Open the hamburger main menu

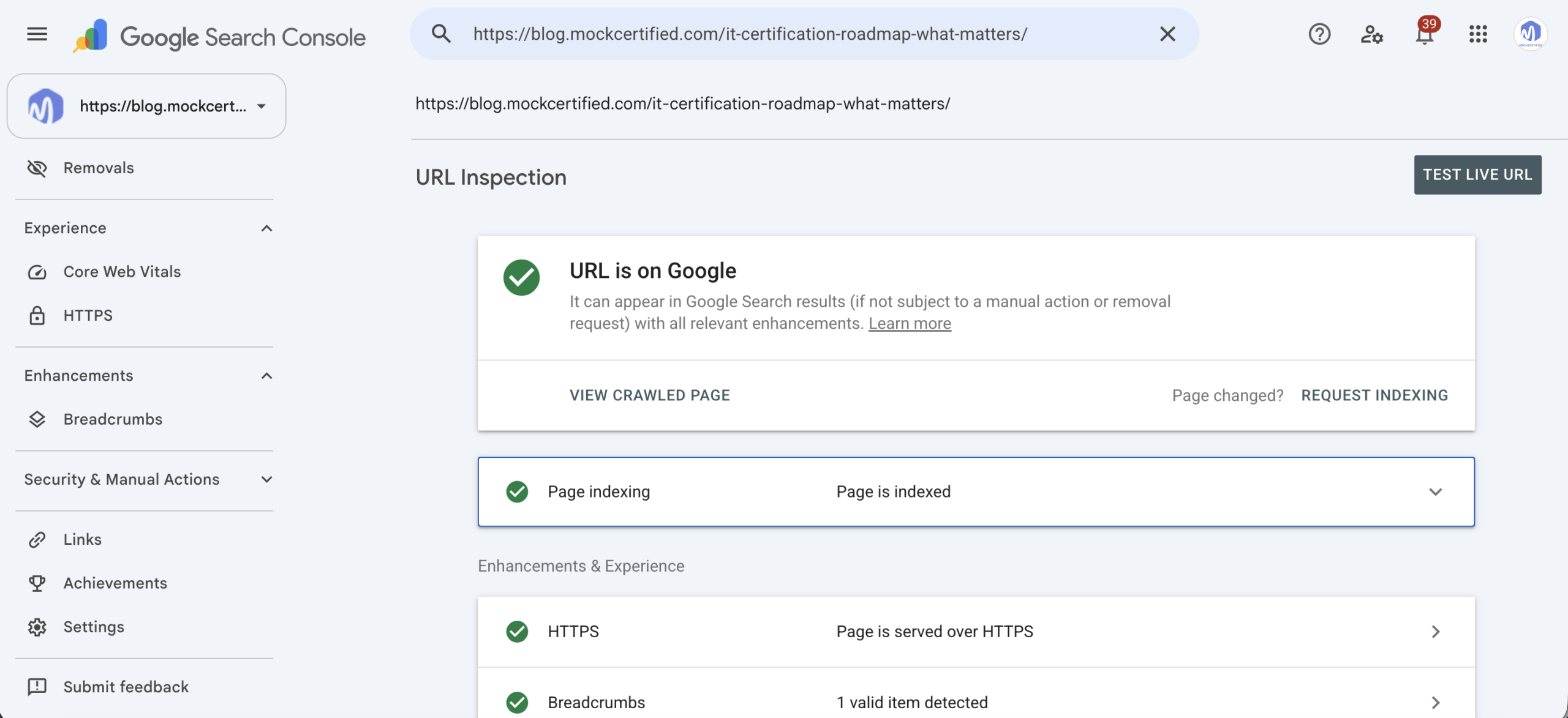click(37, 34)
